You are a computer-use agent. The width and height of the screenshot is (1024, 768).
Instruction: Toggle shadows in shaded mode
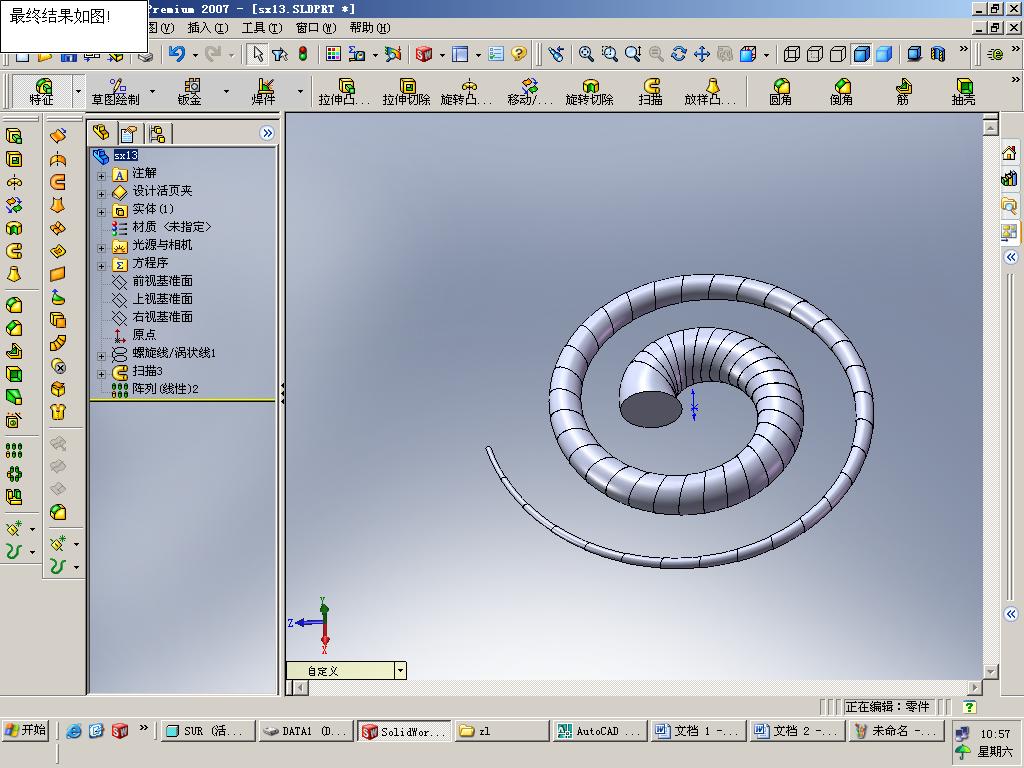(x=914, y=54)
